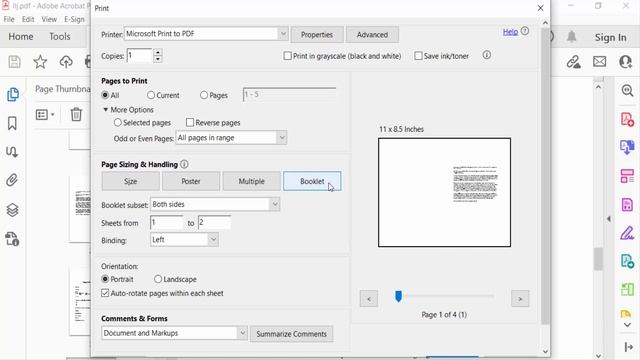Screen dimensions: 640x360
Task: Open the File menu
Action: (x=9, y=19)
